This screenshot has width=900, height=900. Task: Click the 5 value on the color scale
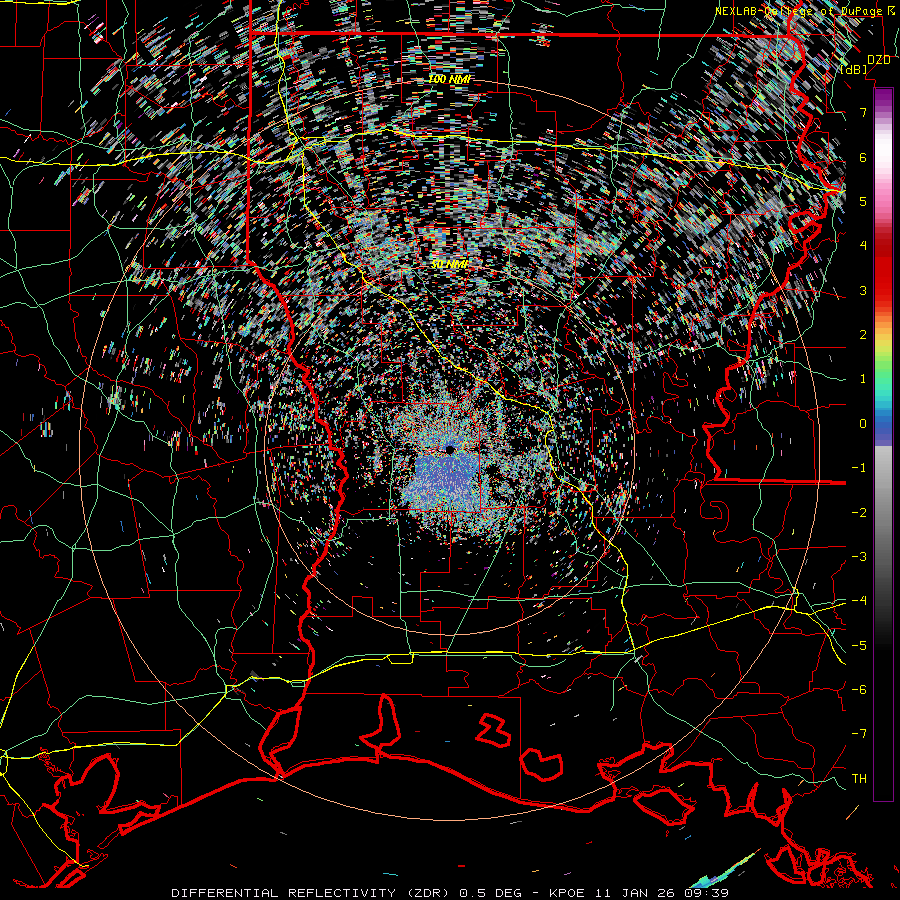point(863,201)
